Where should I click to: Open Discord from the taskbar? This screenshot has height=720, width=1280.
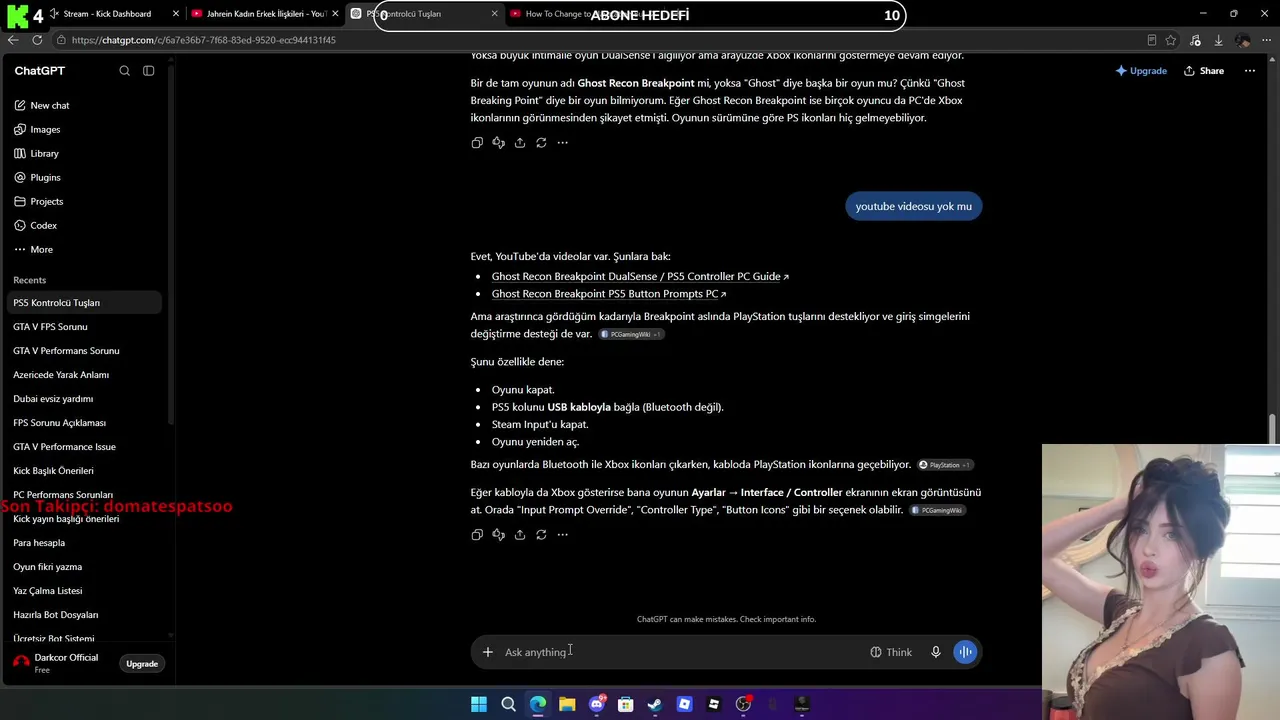(597, 704)
